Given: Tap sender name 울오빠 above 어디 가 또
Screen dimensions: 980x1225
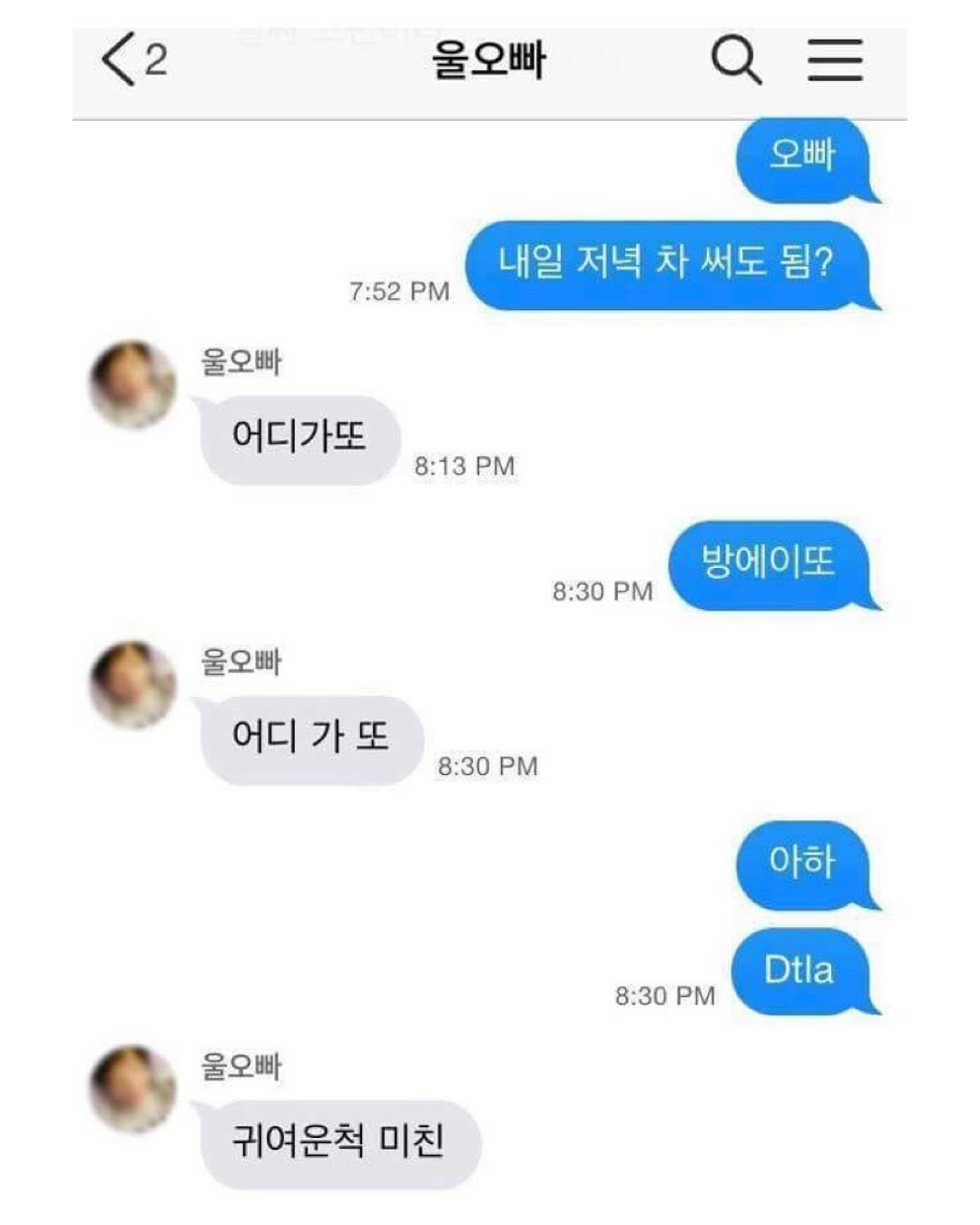Looking at the screenshot, I should (241, 661).
